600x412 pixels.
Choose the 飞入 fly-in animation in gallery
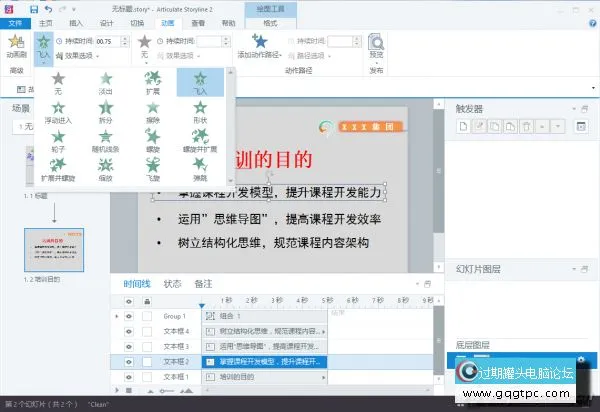[200, 83]
